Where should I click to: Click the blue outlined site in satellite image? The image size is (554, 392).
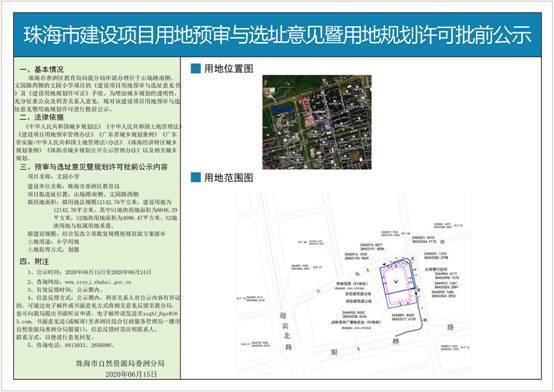click(x=328, y=124)
